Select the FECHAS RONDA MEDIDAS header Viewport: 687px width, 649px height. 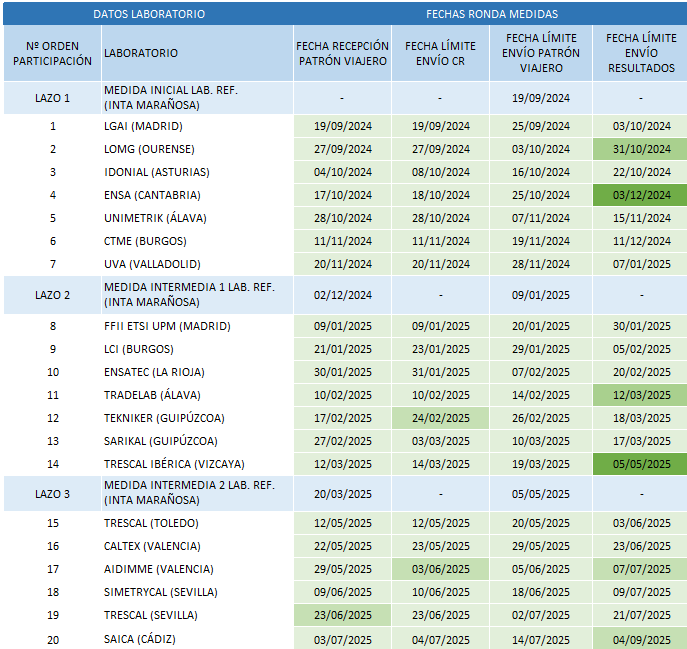[x=491, y=14]
